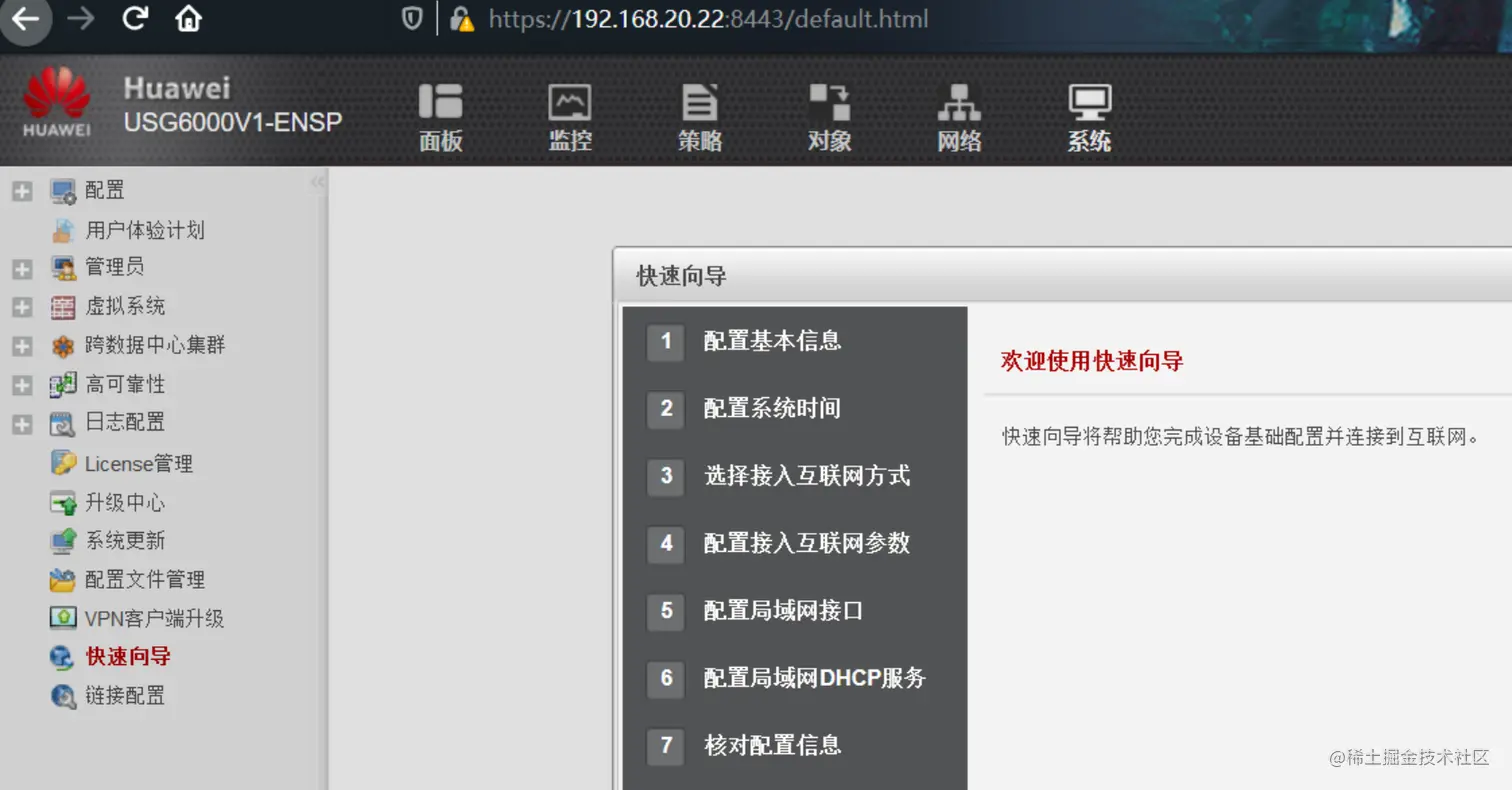Open the 系统 system icon

[1089, 101]
